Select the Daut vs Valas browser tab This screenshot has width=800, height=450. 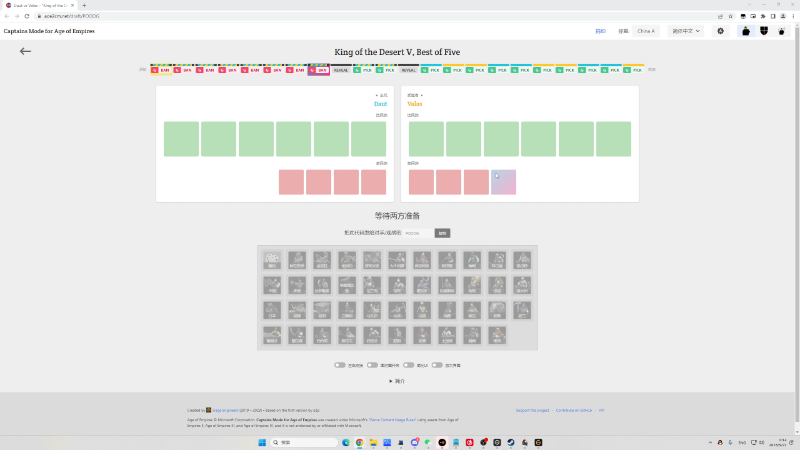point(40,5)
